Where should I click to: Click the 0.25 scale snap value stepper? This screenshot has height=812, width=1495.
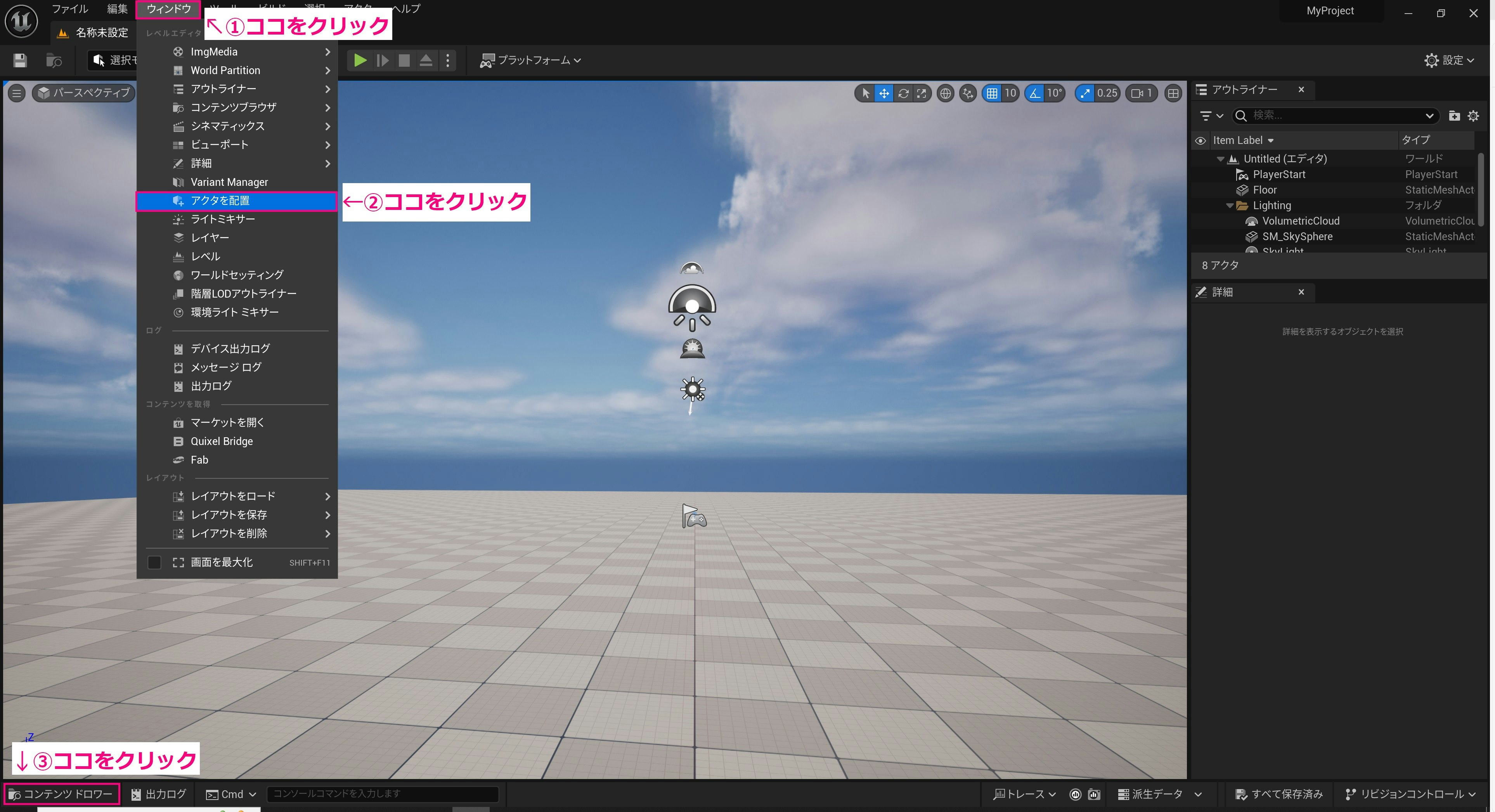tap(1106, 93)
